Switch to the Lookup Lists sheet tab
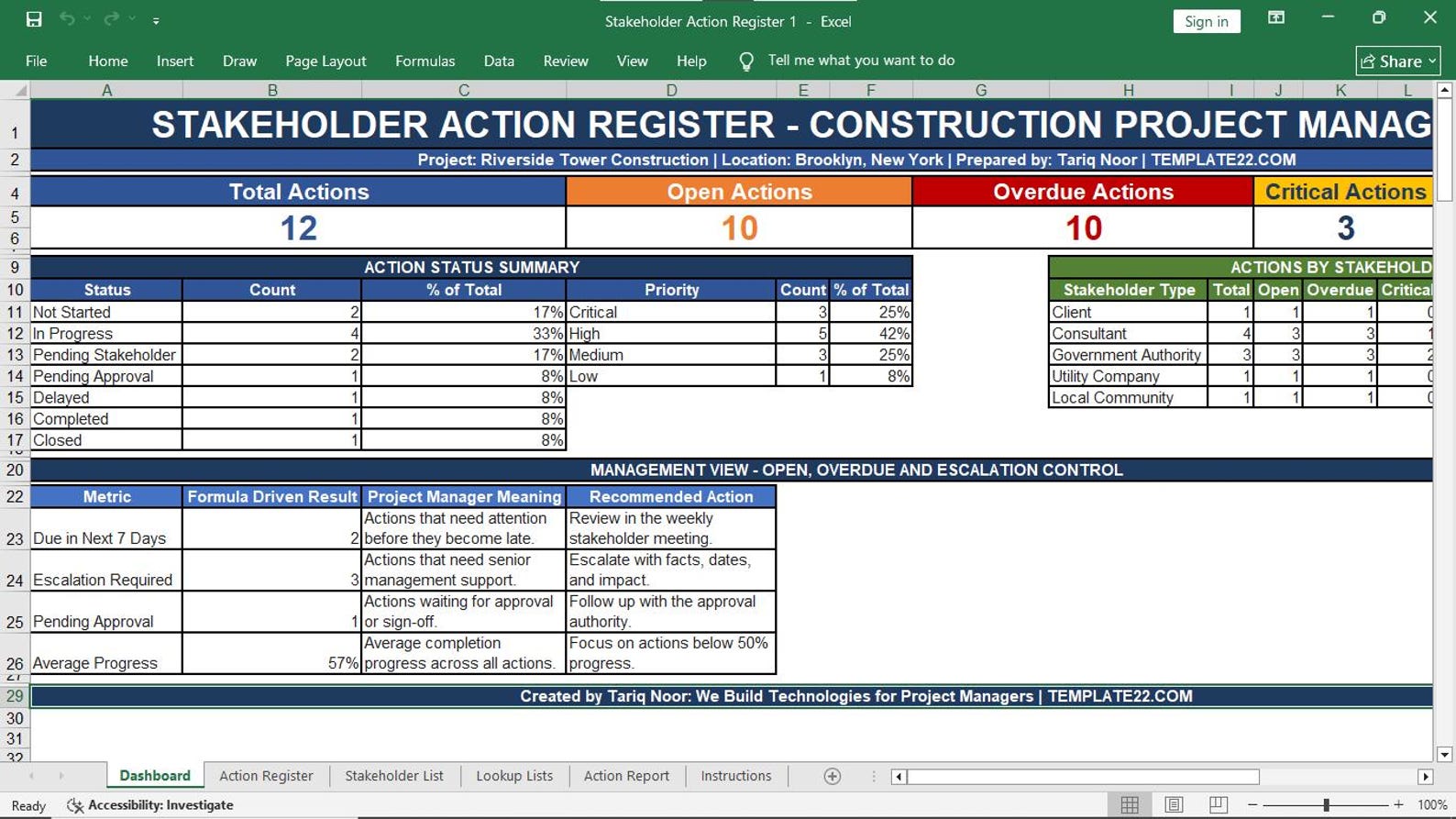 (514, 776)
